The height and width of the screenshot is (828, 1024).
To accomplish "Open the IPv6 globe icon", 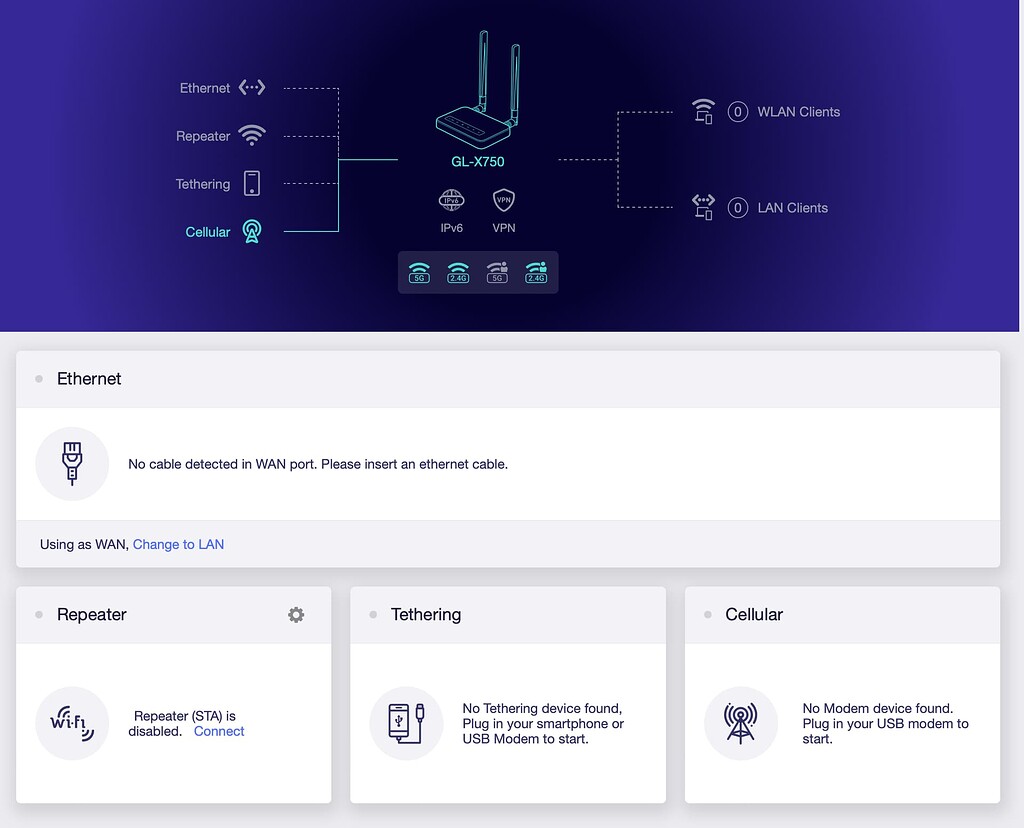I will [452, 200].
